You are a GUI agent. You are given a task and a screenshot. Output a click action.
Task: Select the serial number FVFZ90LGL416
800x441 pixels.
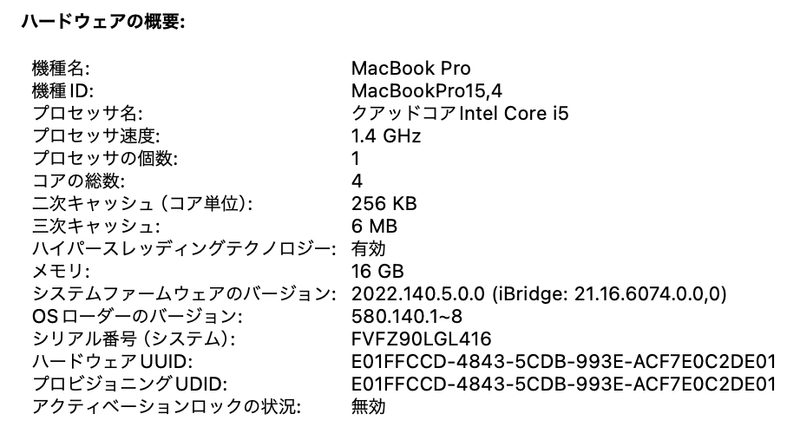pos(421,339)
